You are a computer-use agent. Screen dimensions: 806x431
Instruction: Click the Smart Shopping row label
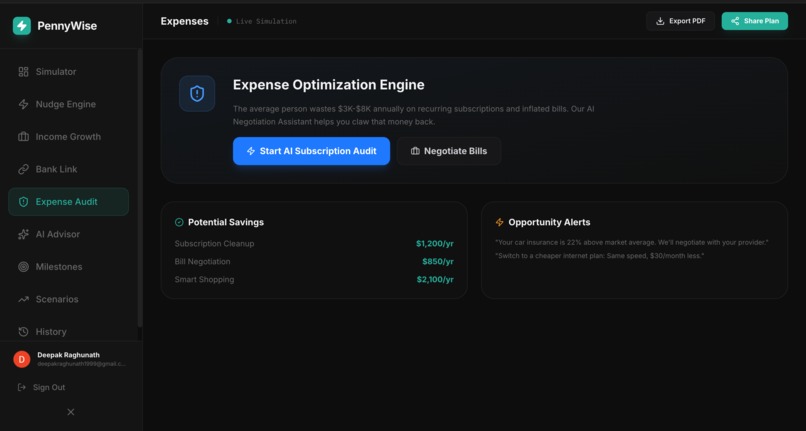point(204,280)
